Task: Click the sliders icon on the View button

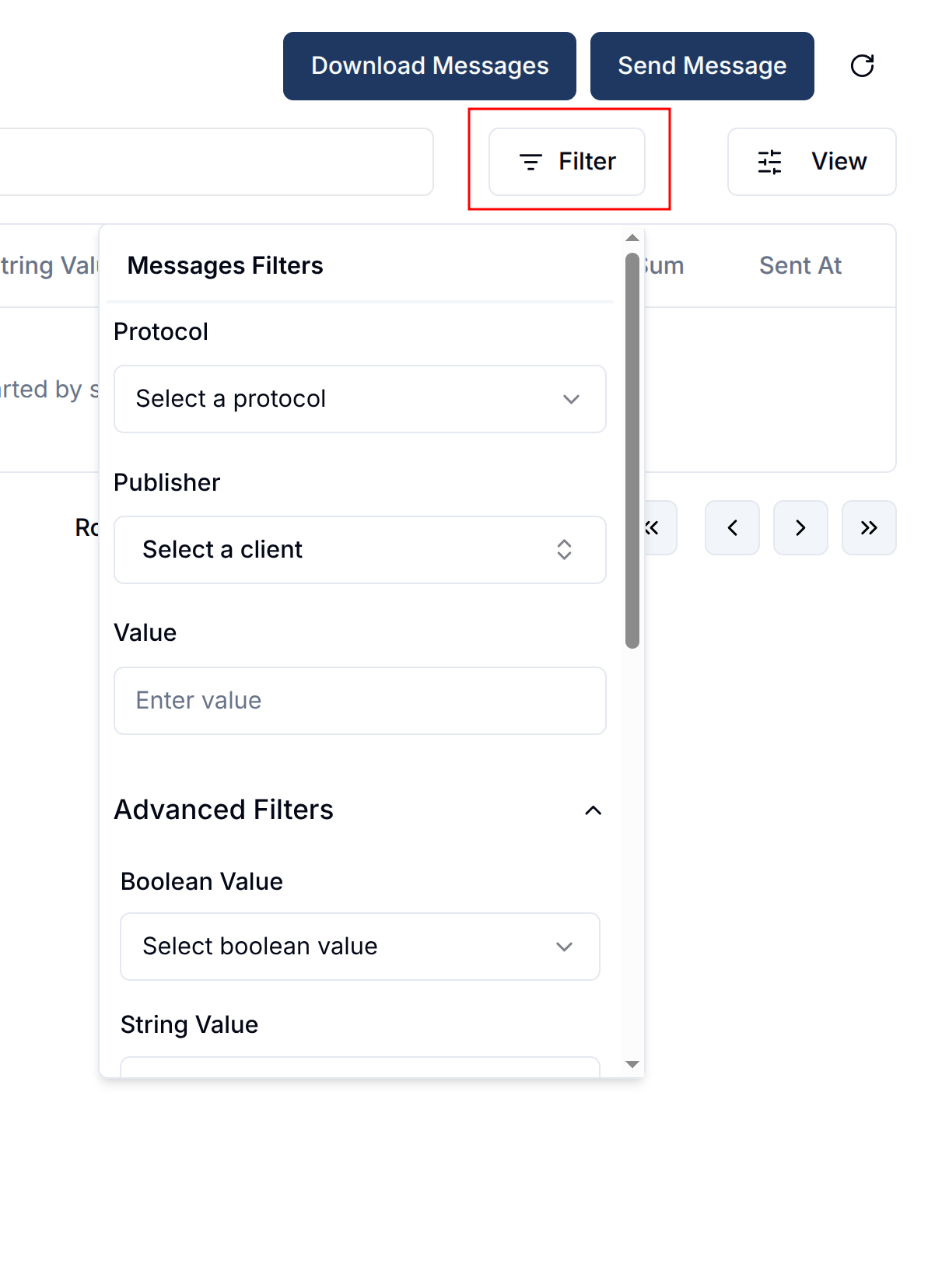Action: 769,162
